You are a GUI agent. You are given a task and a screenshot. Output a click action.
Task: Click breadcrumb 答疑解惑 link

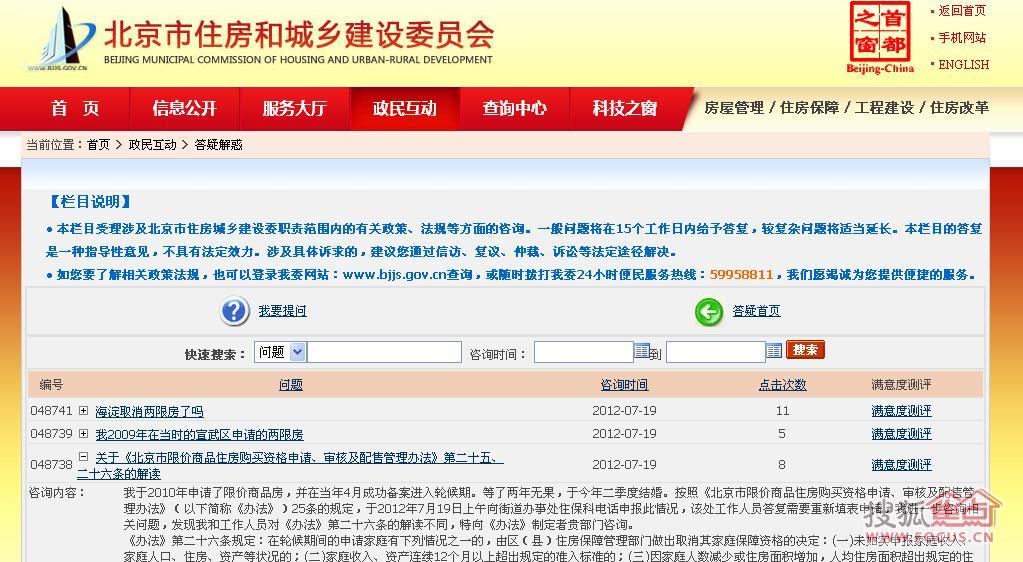point(219,145)
